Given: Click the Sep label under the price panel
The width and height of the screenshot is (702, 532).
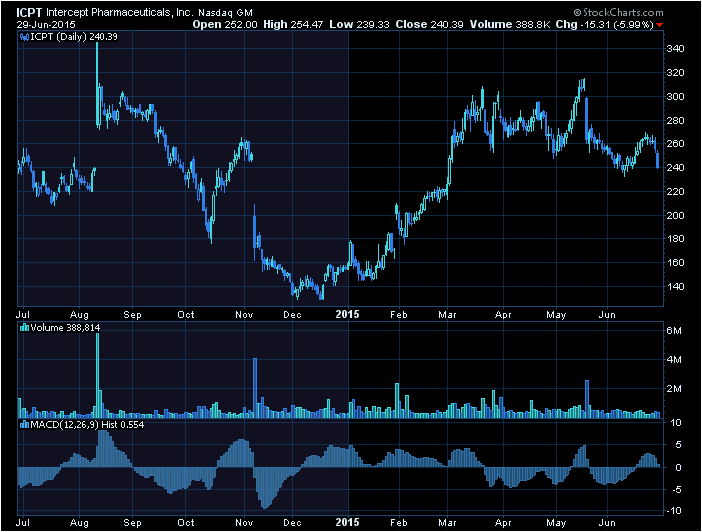Looking at the screenshot, I should (132, 315).
